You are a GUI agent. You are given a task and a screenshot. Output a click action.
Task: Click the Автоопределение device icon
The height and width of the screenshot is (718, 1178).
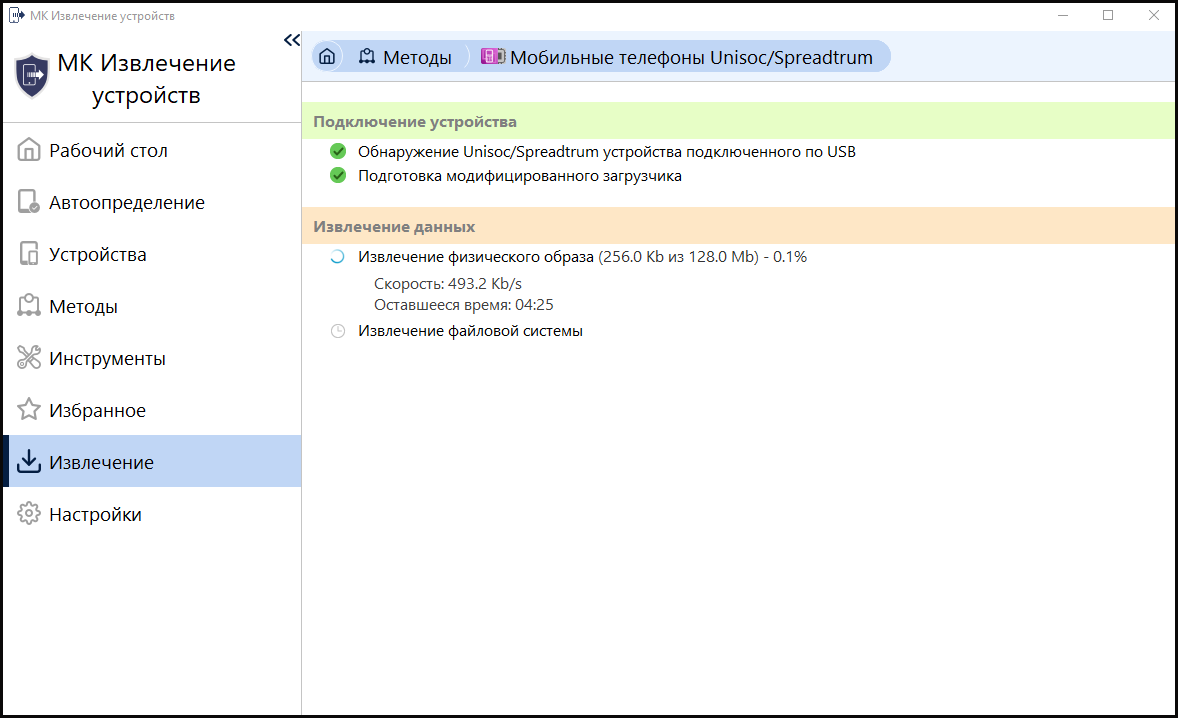click(x=29, y=203)
